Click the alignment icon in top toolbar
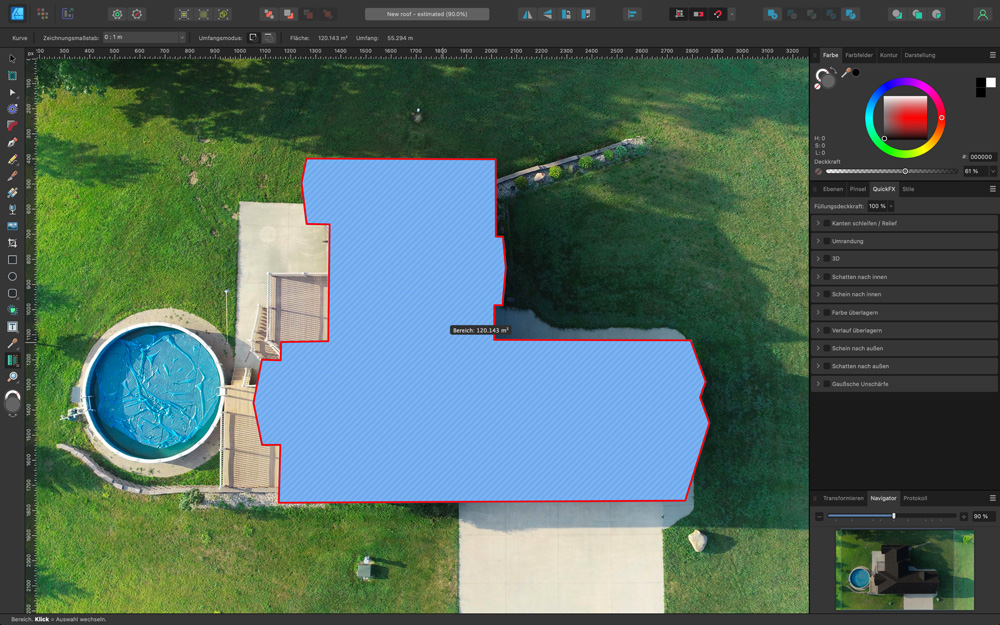The width and height of the screenshot is (1000, 625). click(x=632, y=15)
